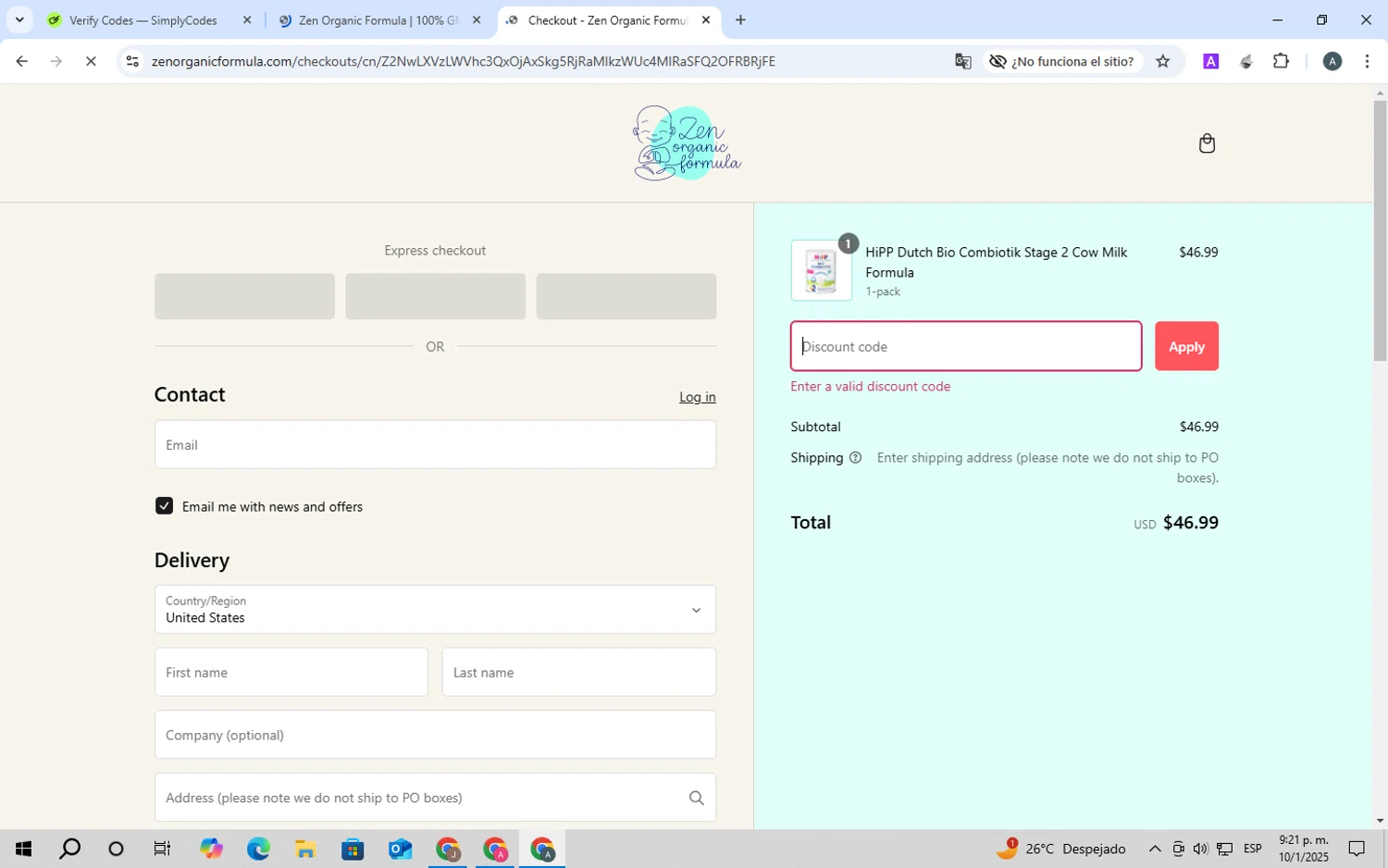Click the ¿No funciona el sitio? button
The height and width of the screenshot is (868, 1388).
tap(1064, 61)
